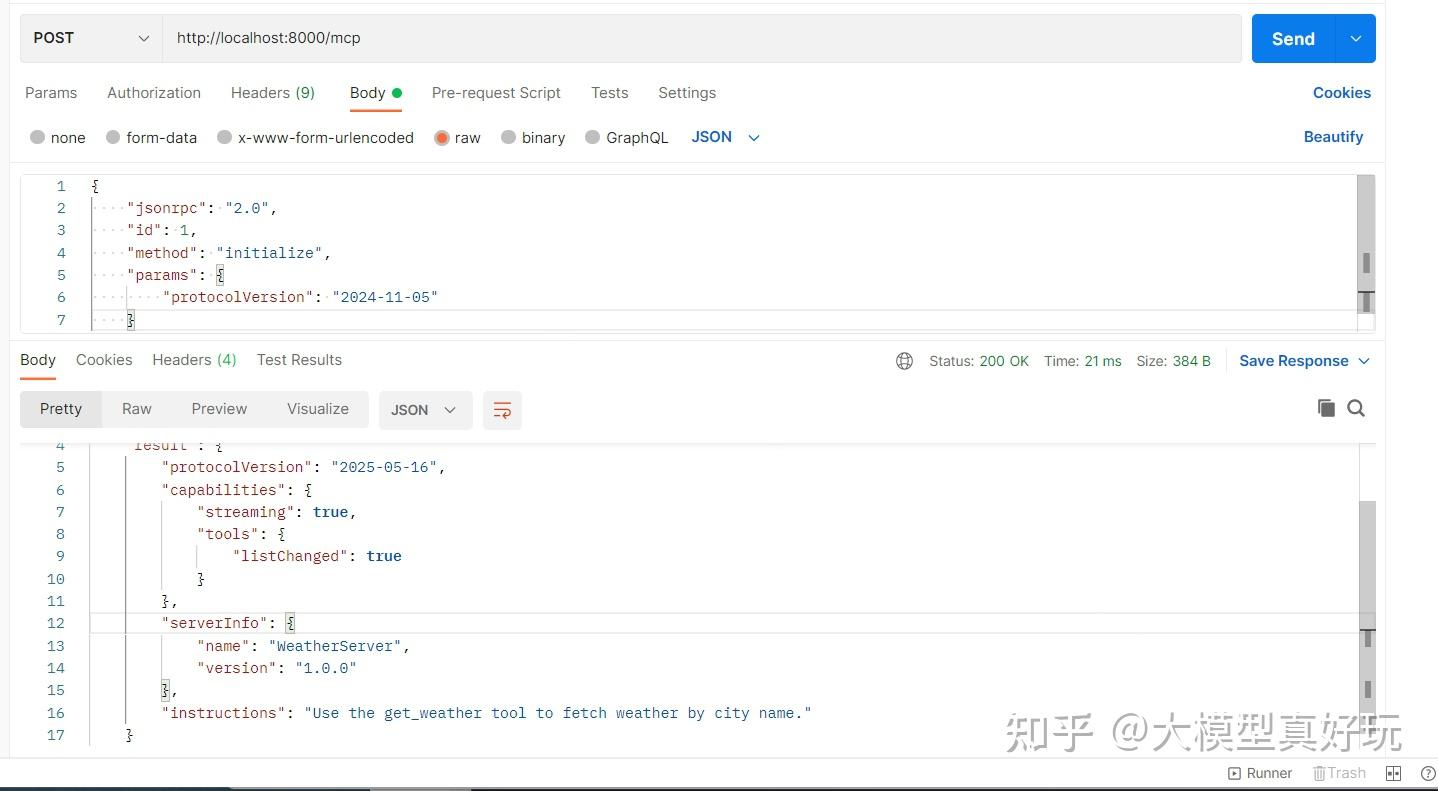Toggle line wrapping in the response
The height and width of the screenshot is (791, 1438).
click(502, 410)
